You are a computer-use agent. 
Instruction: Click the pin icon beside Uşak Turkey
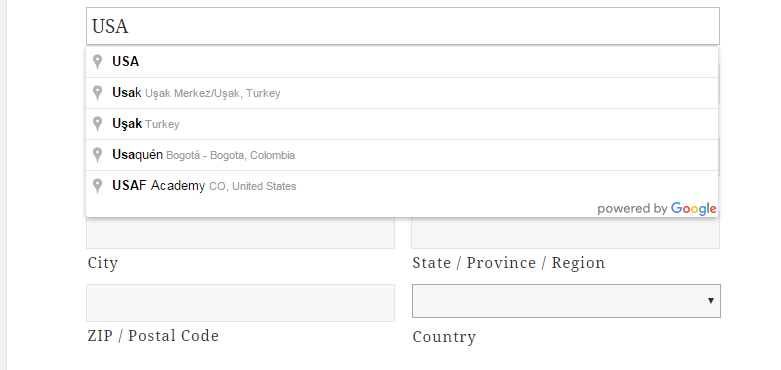98,123
